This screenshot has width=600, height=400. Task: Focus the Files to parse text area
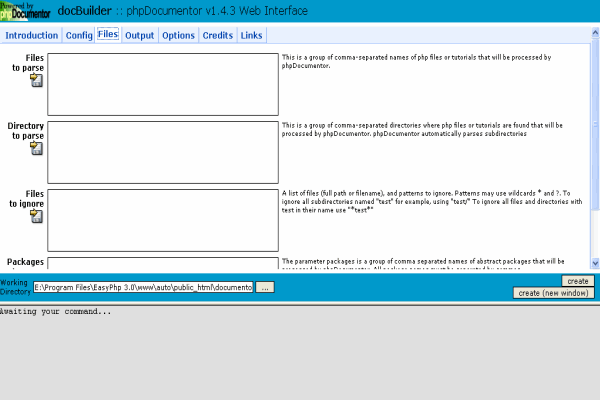162,83
